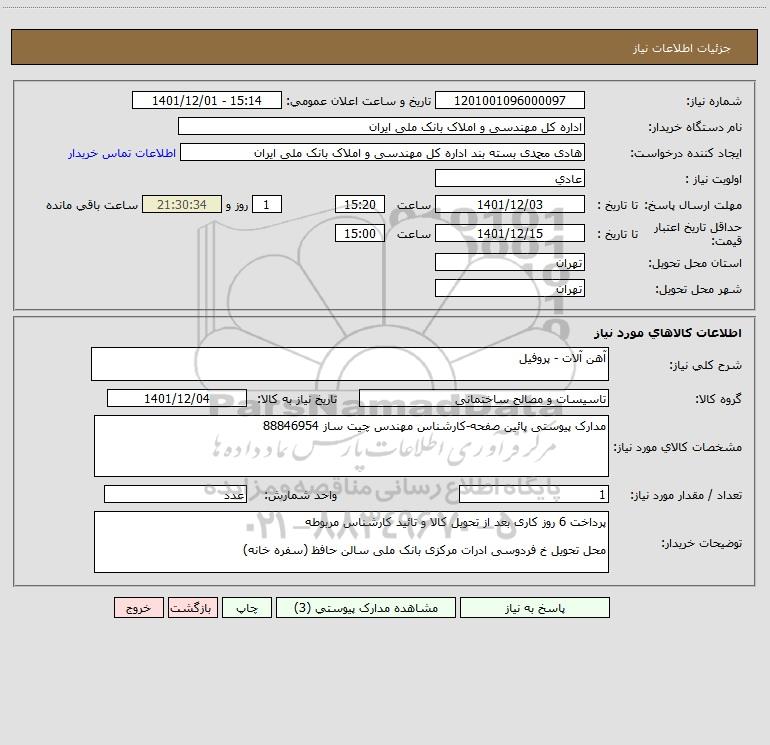This screenshot has height=745, width=770.
Task: Click the توضیحات خریدار label
Action: click(x=702, y=543)
